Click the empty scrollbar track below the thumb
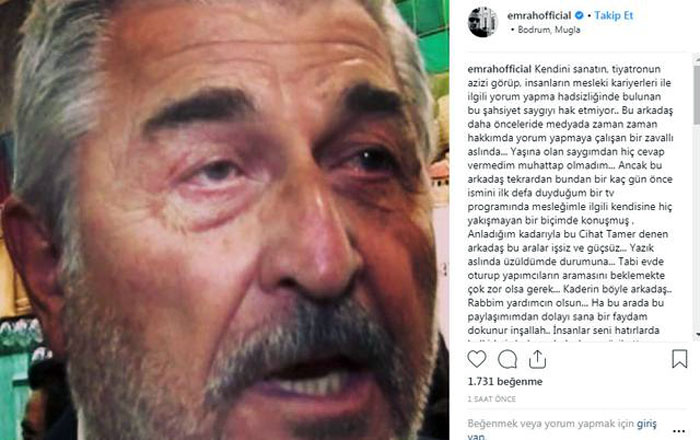The width and height of the screenshot is (700, 440). tap(697, 228)
